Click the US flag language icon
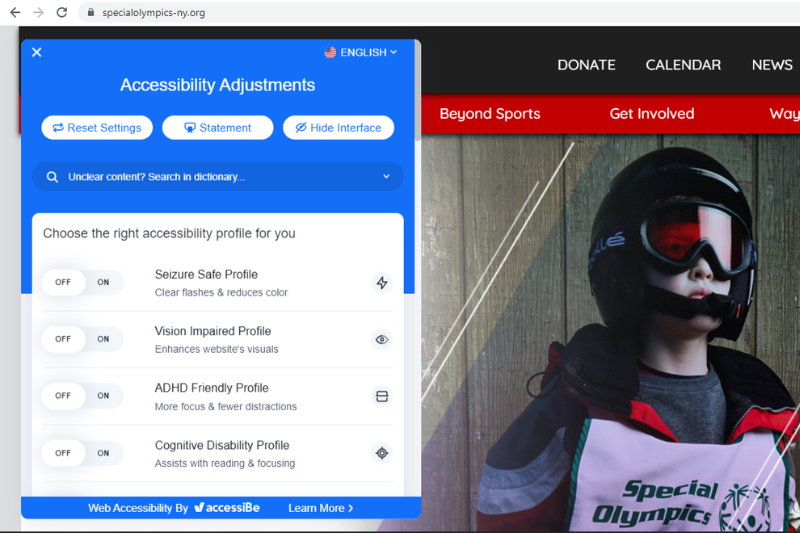Screen dimensions: 800x533 (330, 53)
